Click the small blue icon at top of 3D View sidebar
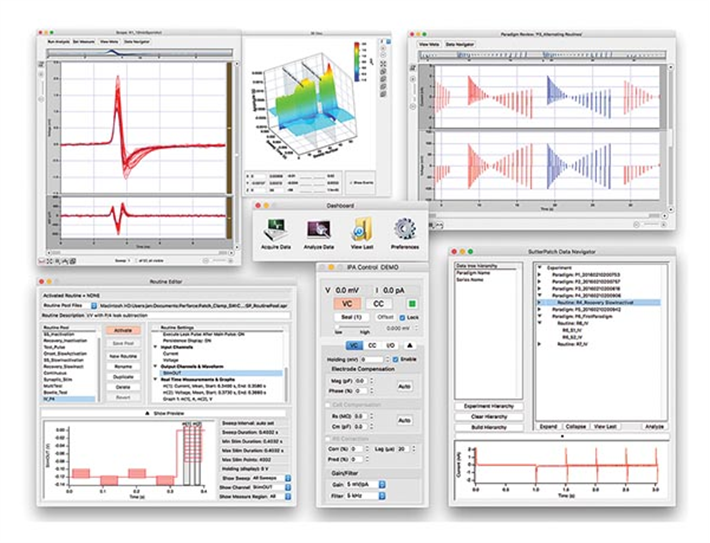 click(388, 42)
